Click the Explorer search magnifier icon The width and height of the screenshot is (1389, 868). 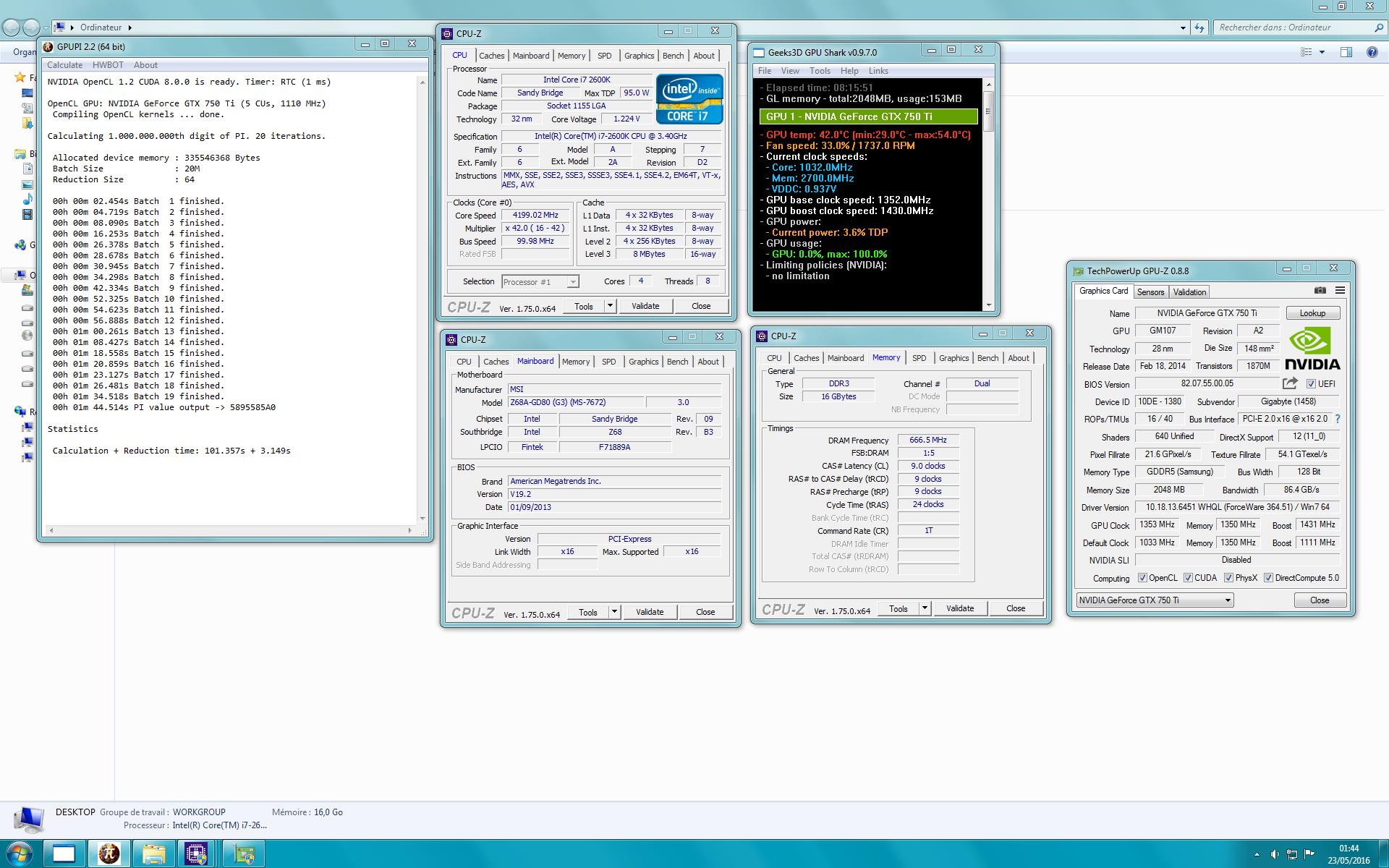(x=1378, y=27)
